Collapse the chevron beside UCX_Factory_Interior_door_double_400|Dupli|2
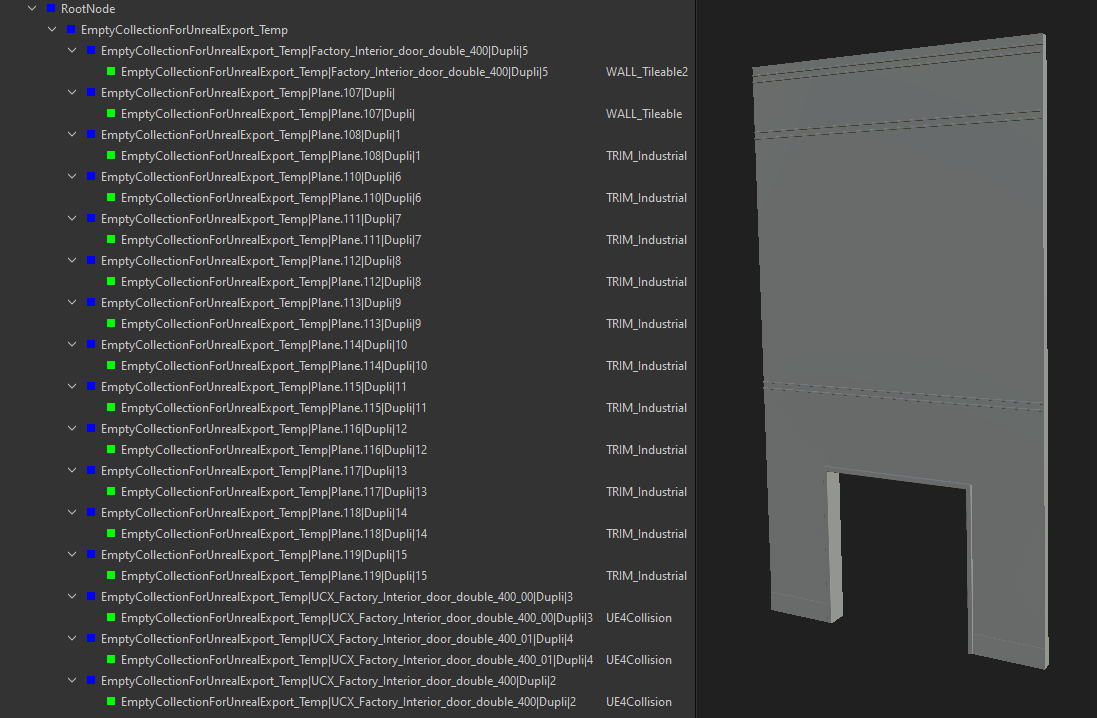 click(x=71, y=680)
